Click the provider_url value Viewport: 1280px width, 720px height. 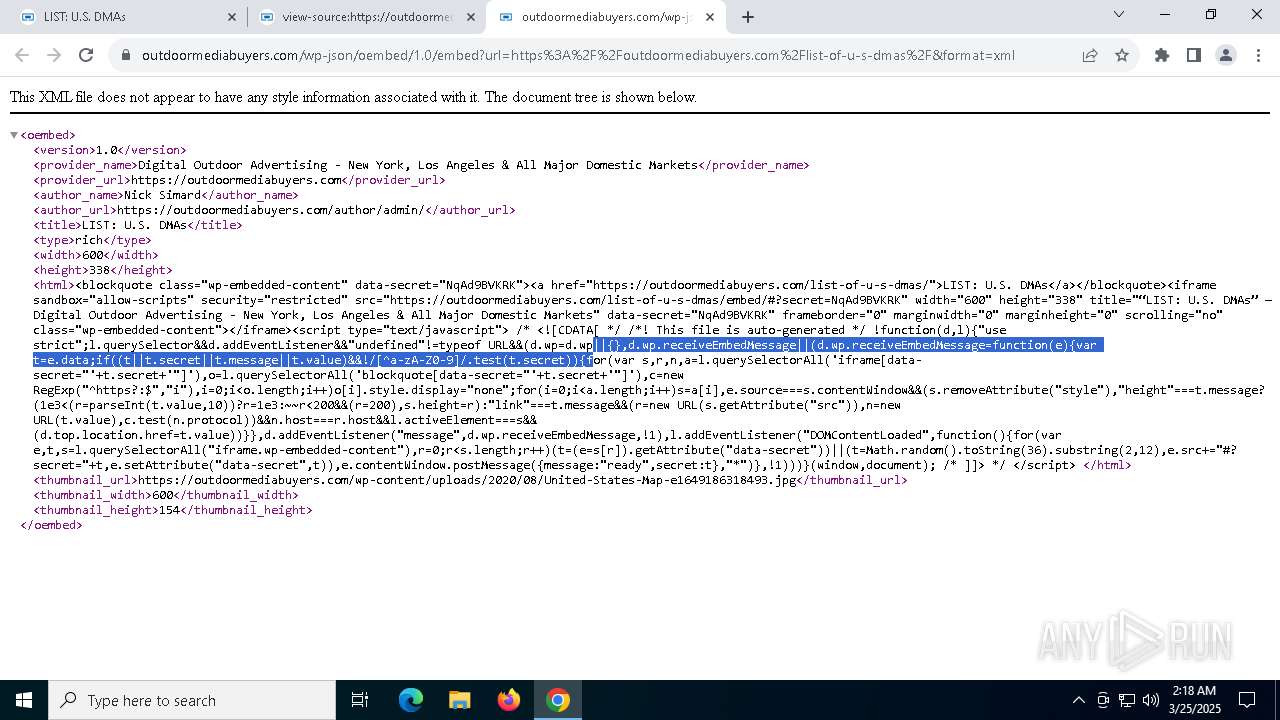236,180
